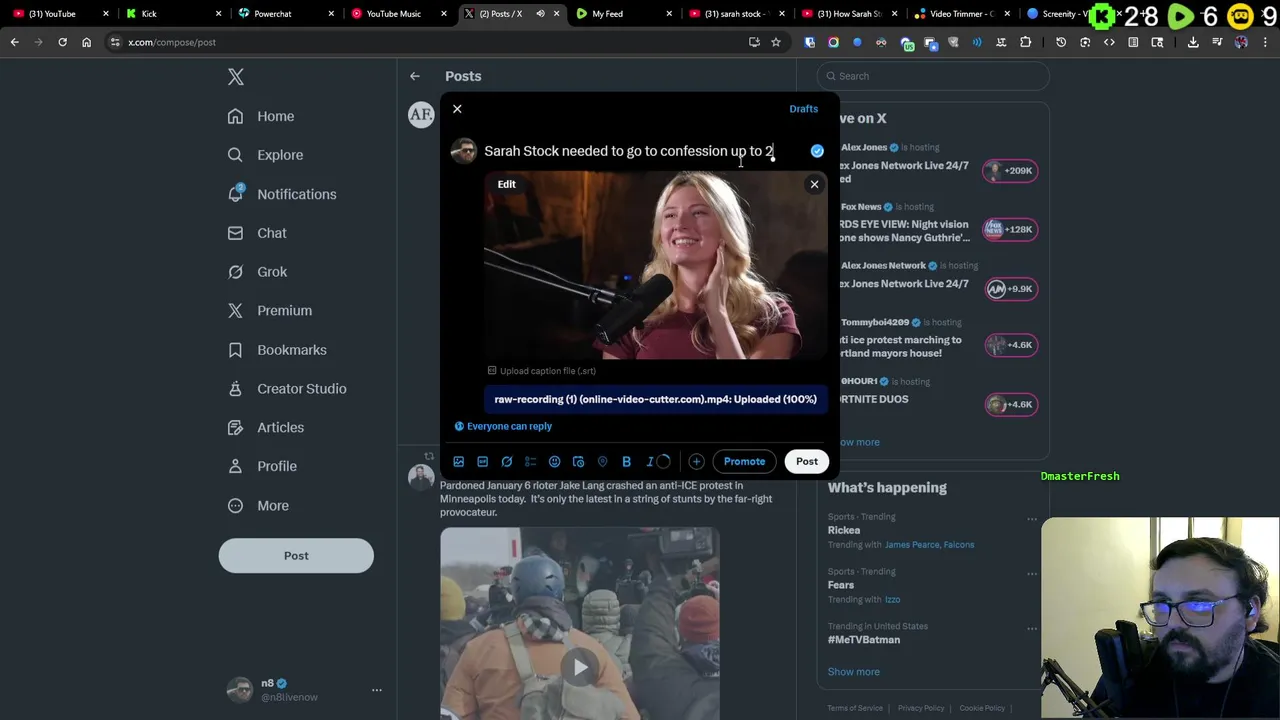
Task: Click the attached video thumbnail
Action: 656,265
